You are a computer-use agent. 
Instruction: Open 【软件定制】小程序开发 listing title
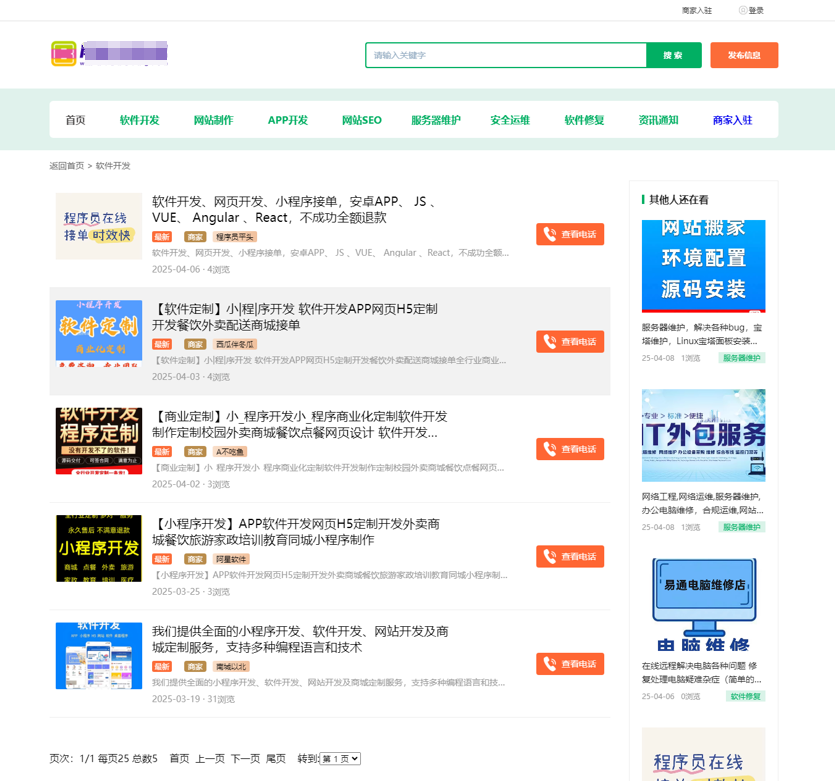[295, 317]
